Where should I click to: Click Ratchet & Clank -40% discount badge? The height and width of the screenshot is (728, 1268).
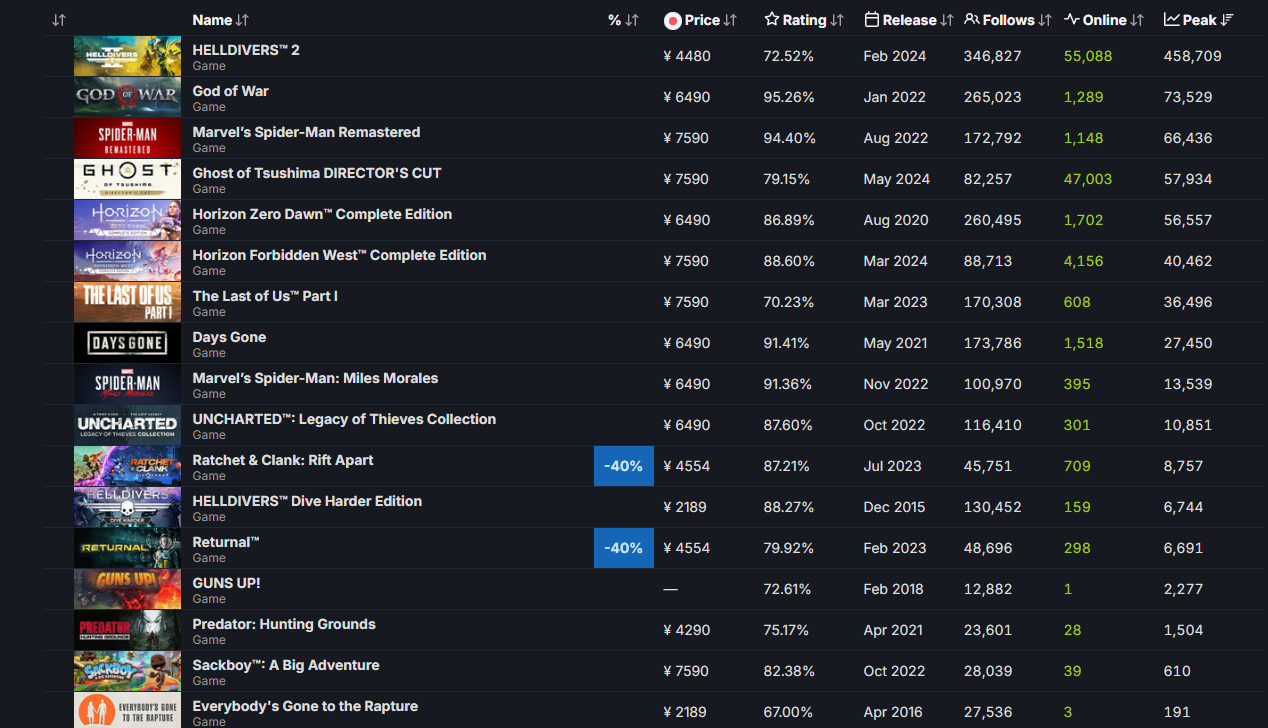[624, 466]
